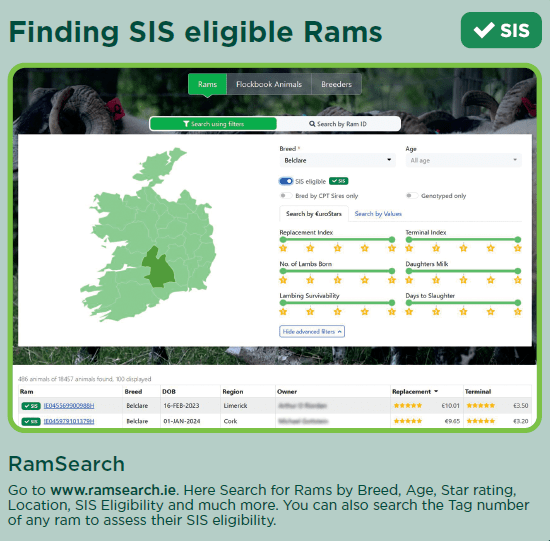This screenshot has height=541, width=550.
Task: Switch to Search by Values tab
Action: pyautogui.click(x=378, y=214)
